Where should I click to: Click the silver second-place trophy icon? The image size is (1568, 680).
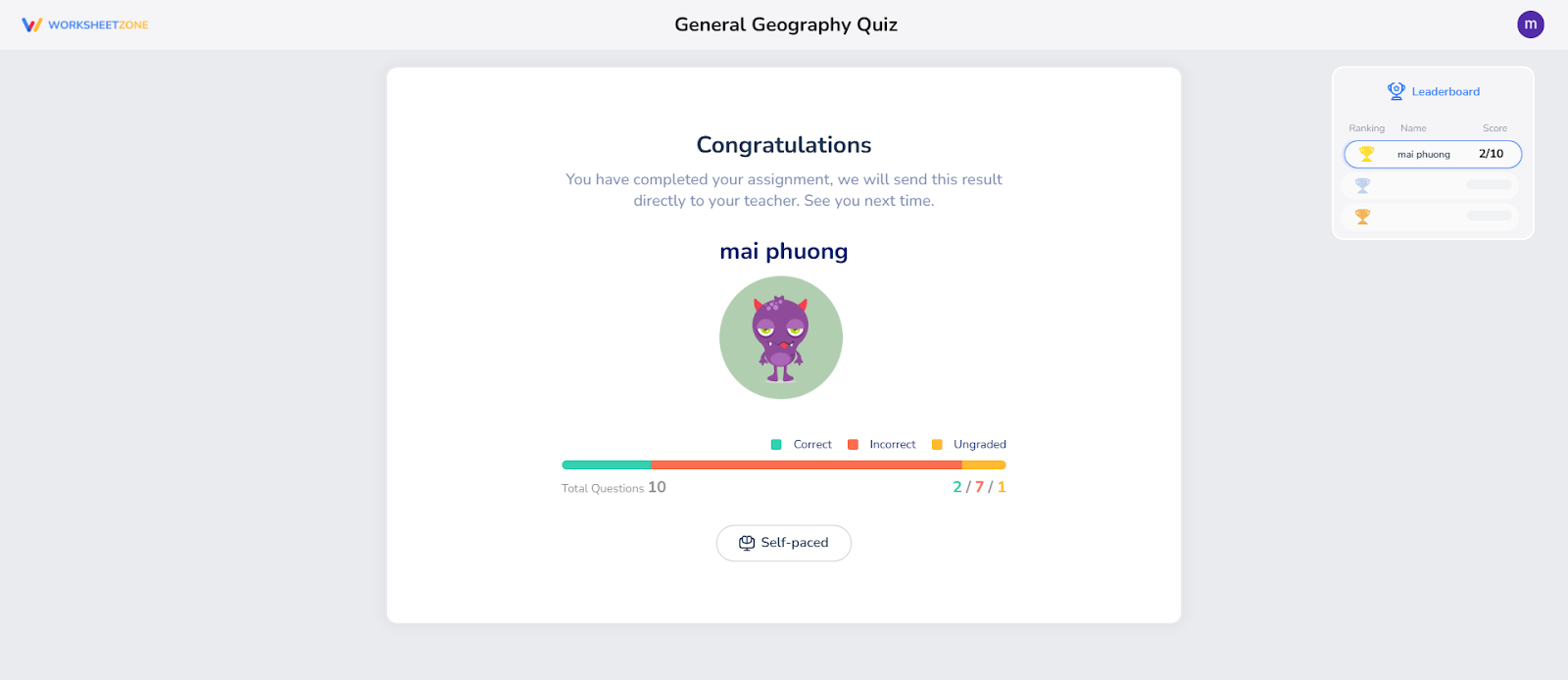coord(1362,185)
